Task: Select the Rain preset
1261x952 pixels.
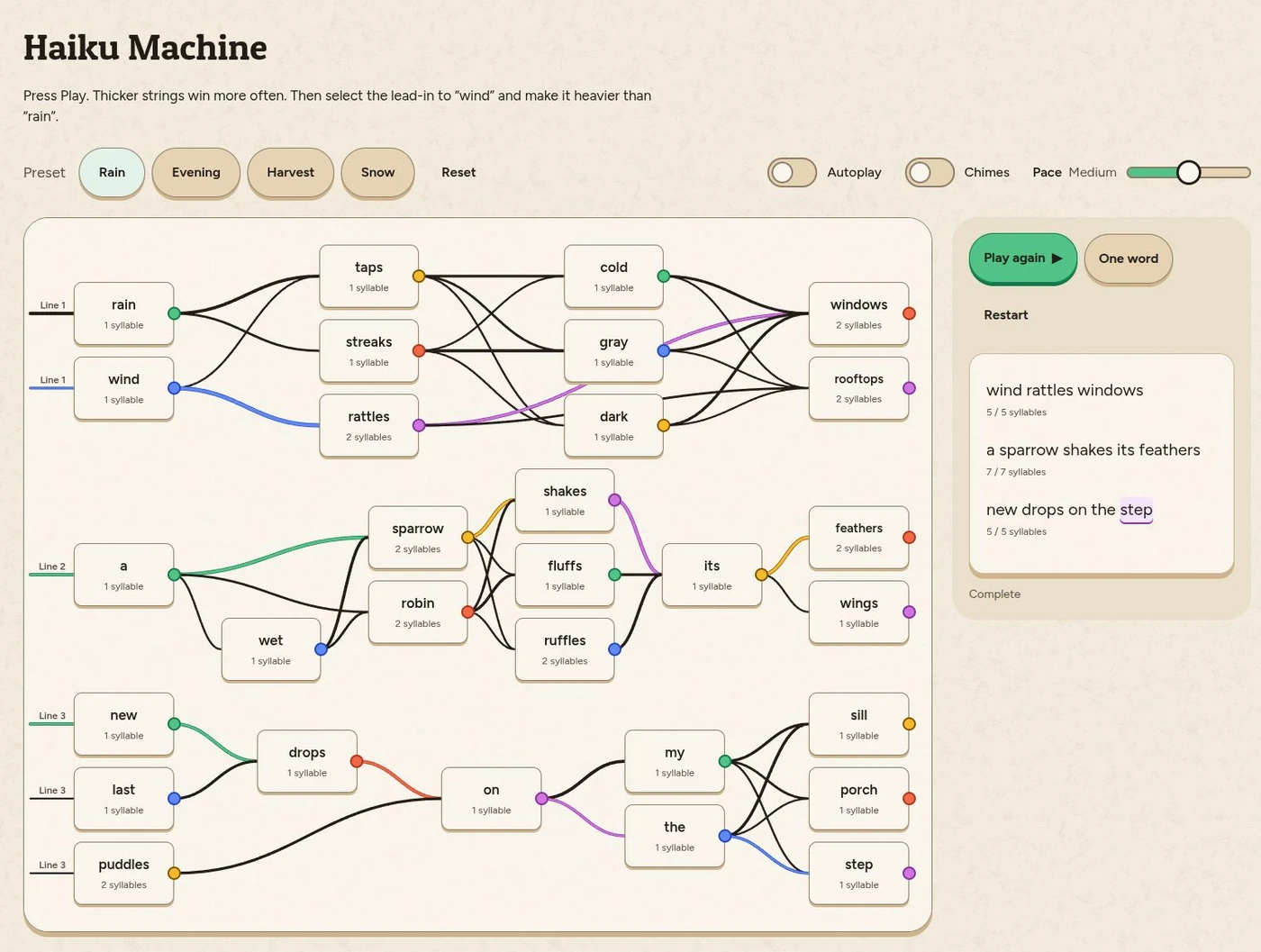Action: pyautogui.click(x=112, y=172)
